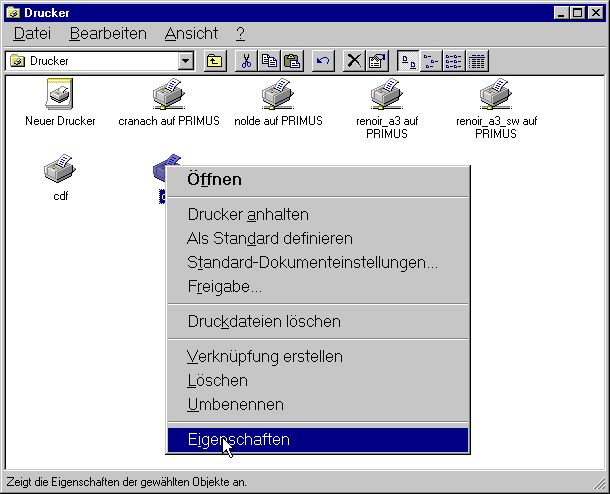
Task: Select the Neuer Drucker icon
Action: [x=60, y=94]
